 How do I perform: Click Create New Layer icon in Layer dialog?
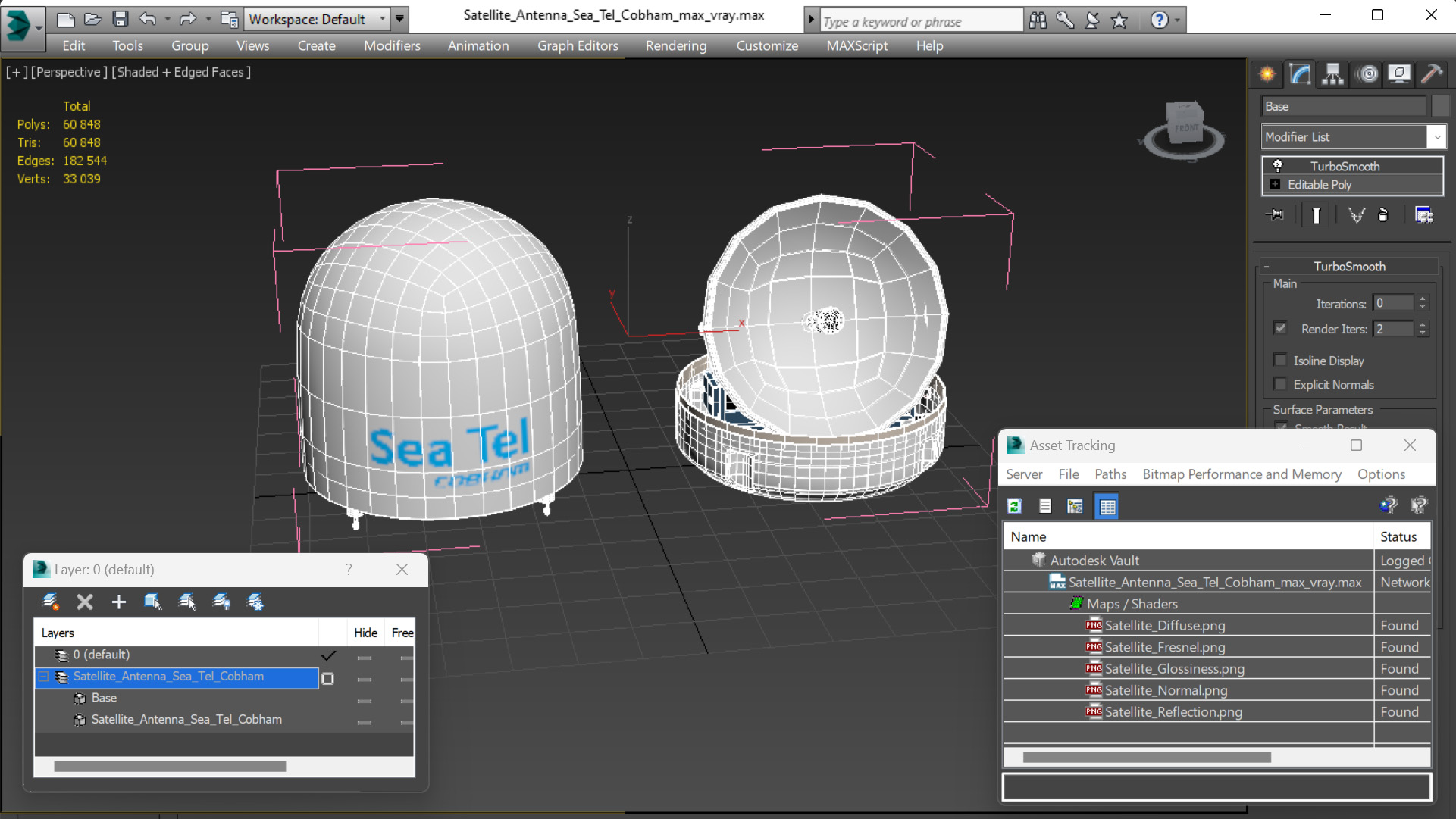50,602
